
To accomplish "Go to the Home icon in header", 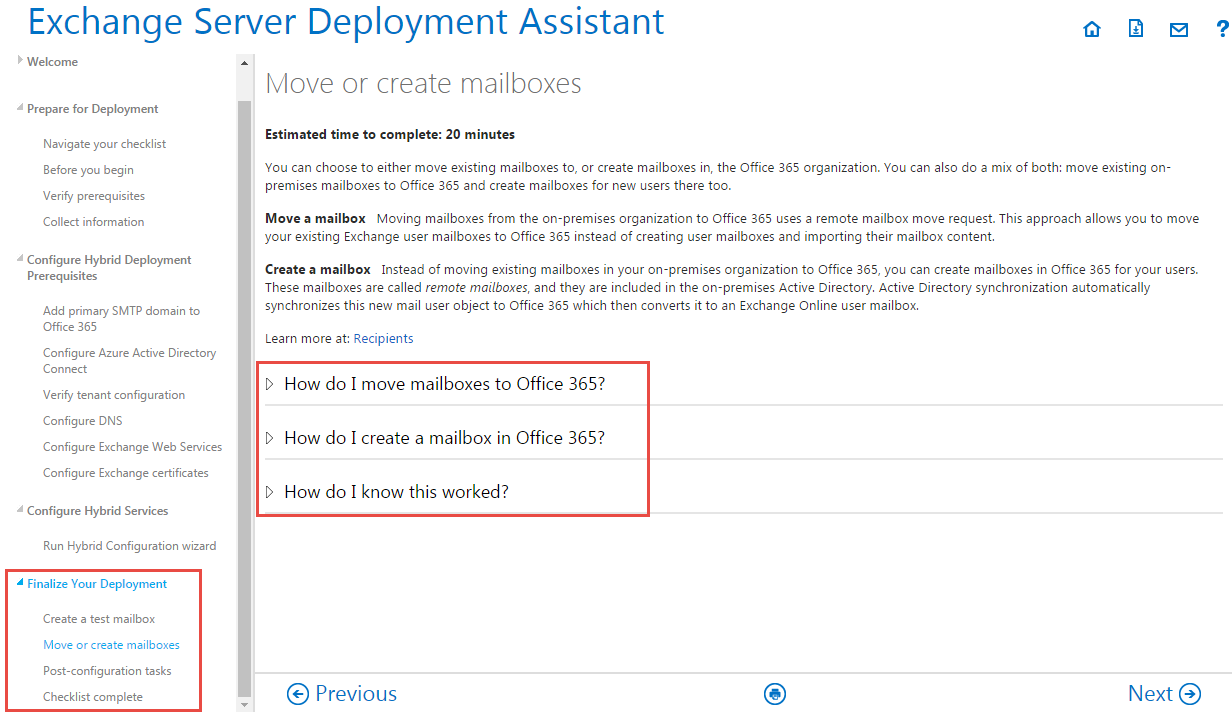I will point(1092,30).
